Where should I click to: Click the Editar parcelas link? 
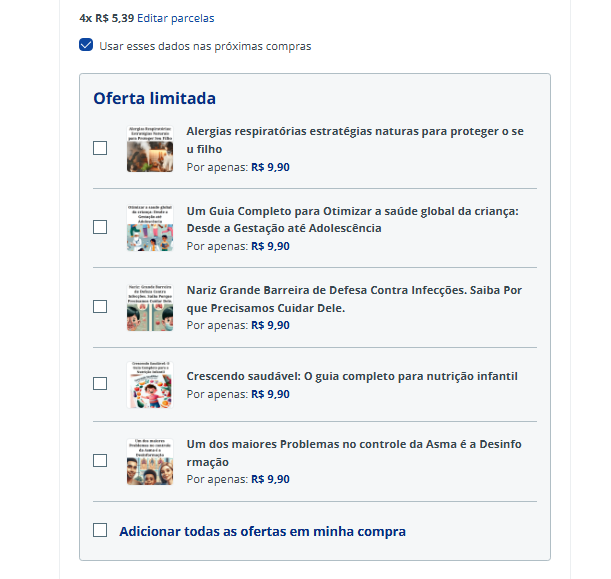click(x=176, y=18)
